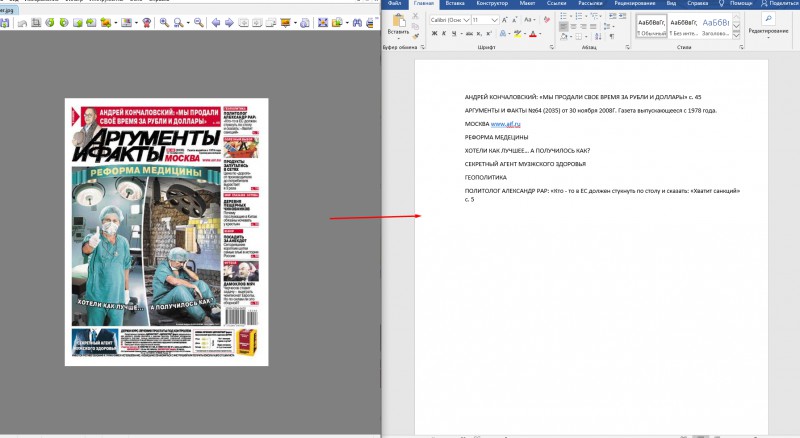Click the yellow highlight color swatch
The image size is (800, 438).
517,34
